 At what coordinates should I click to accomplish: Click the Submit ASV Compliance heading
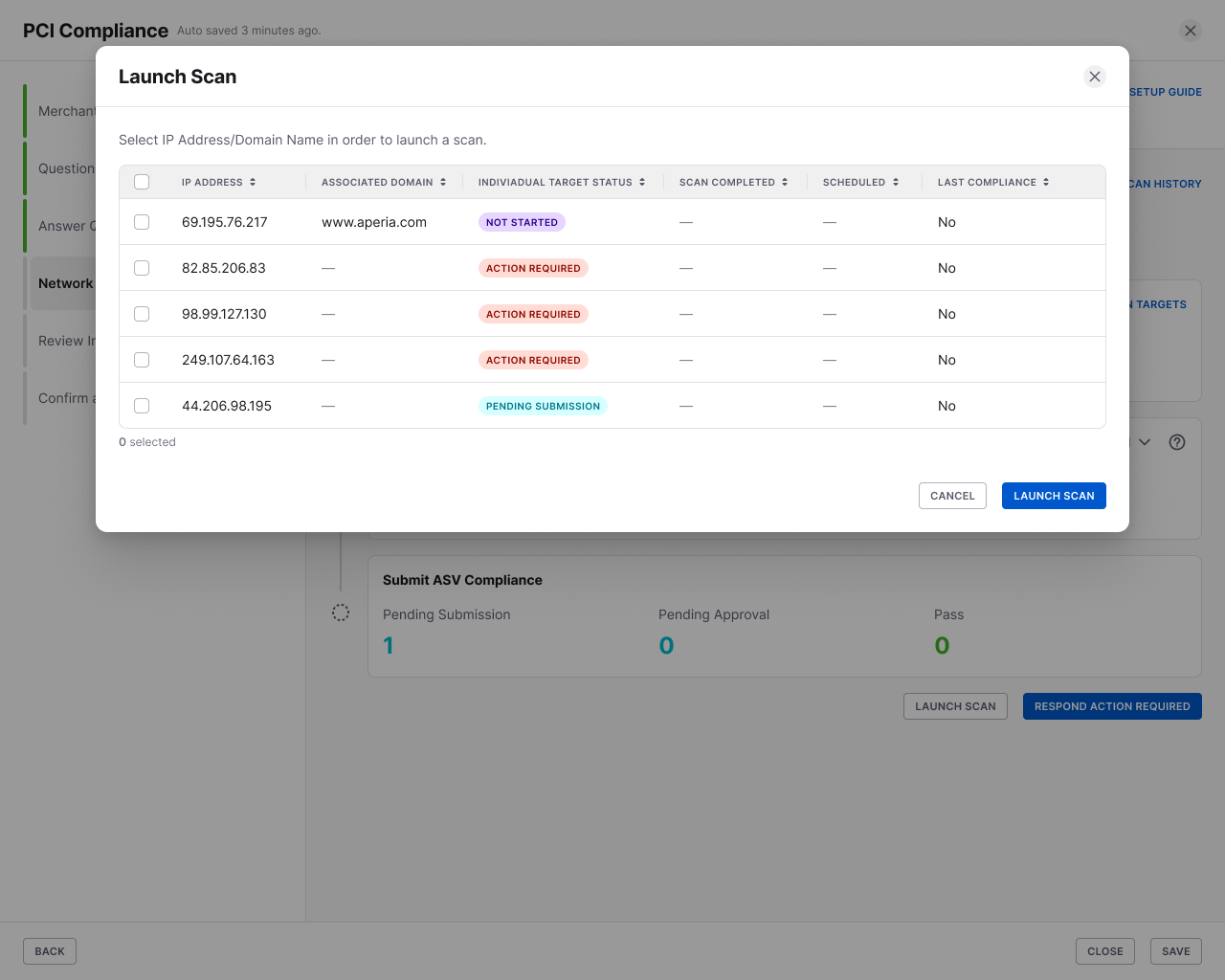coord(462,580)
